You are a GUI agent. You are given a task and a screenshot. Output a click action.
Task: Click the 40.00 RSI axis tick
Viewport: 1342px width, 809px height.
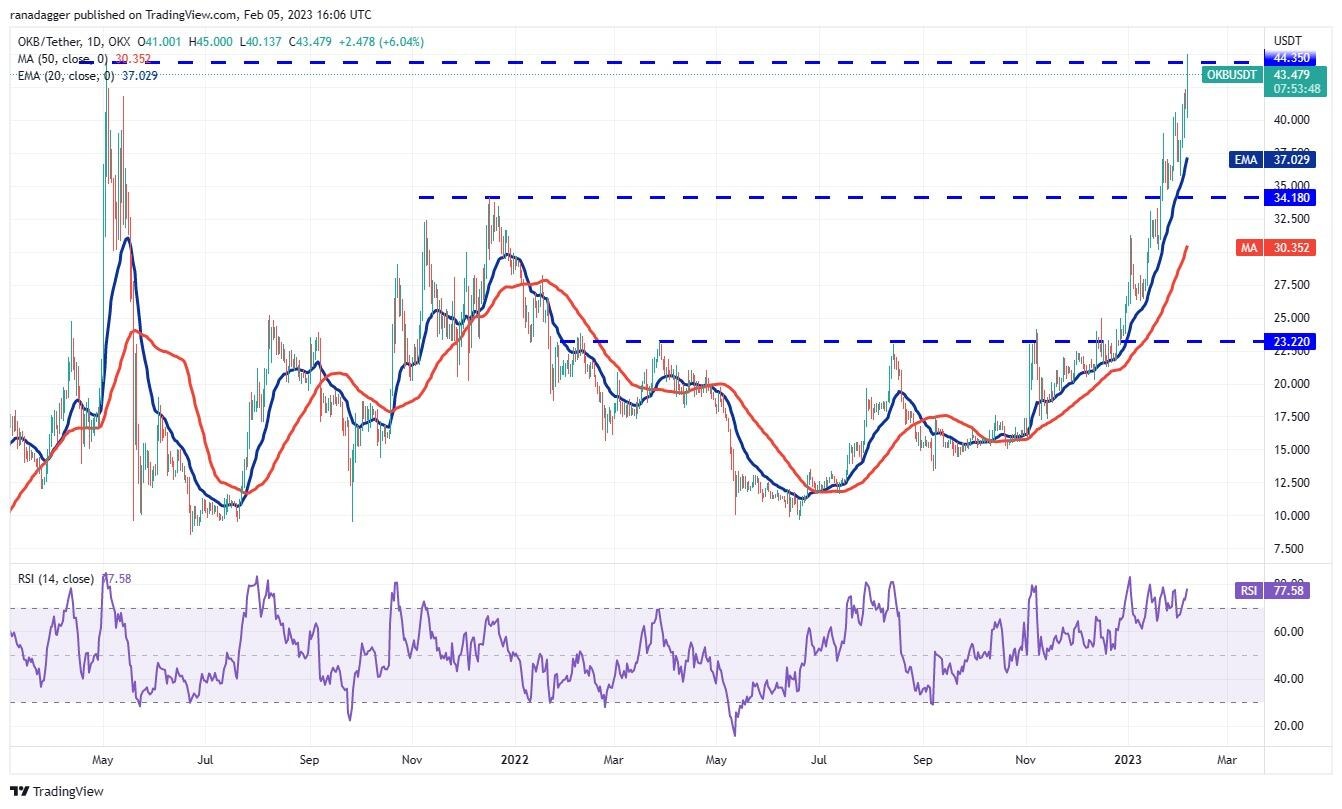pos(1288,679)
